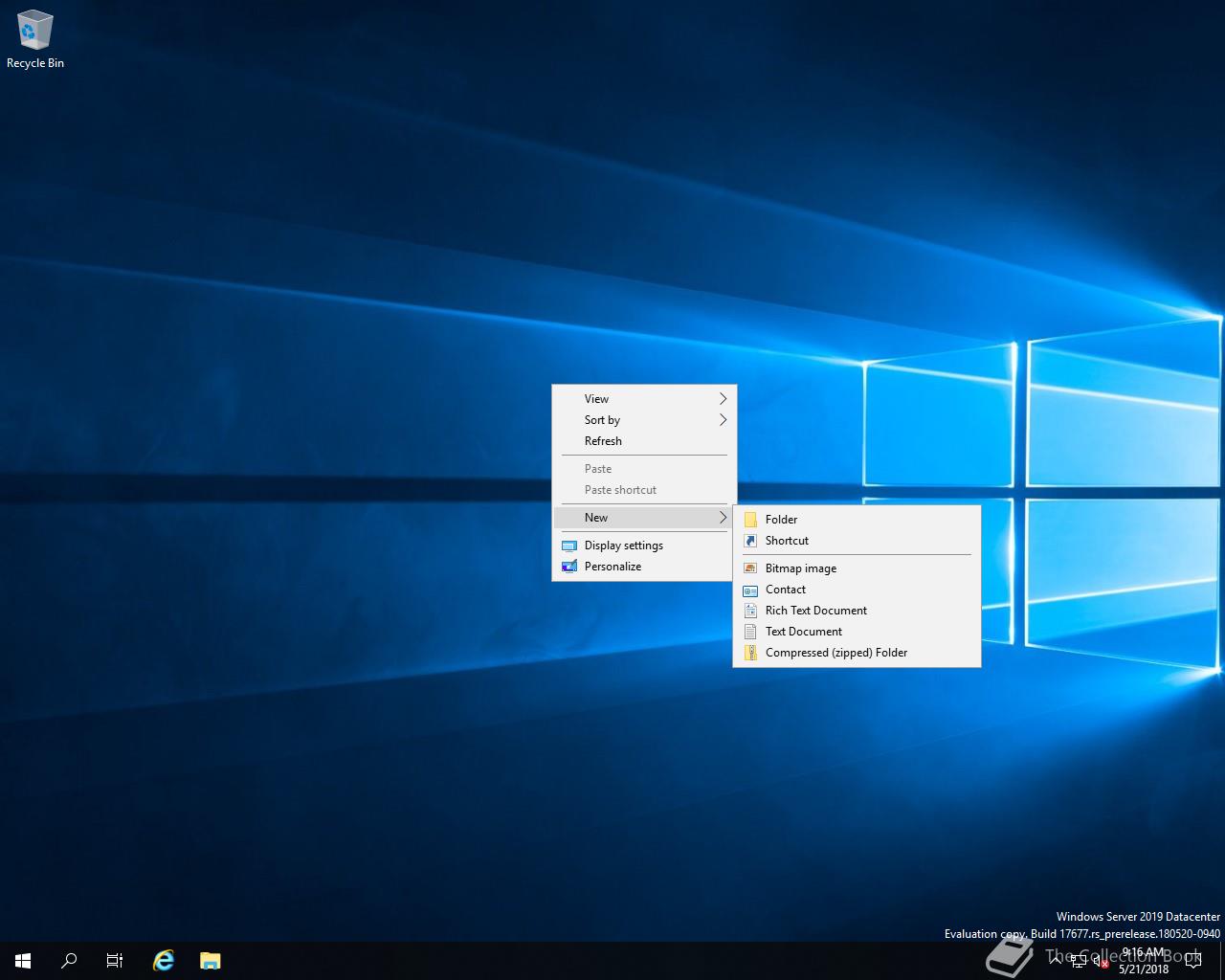Image resolution: width=1225 pixels, height=980 pixels.
Task: Open Personalize from the context menu
Action: [613, 567]
